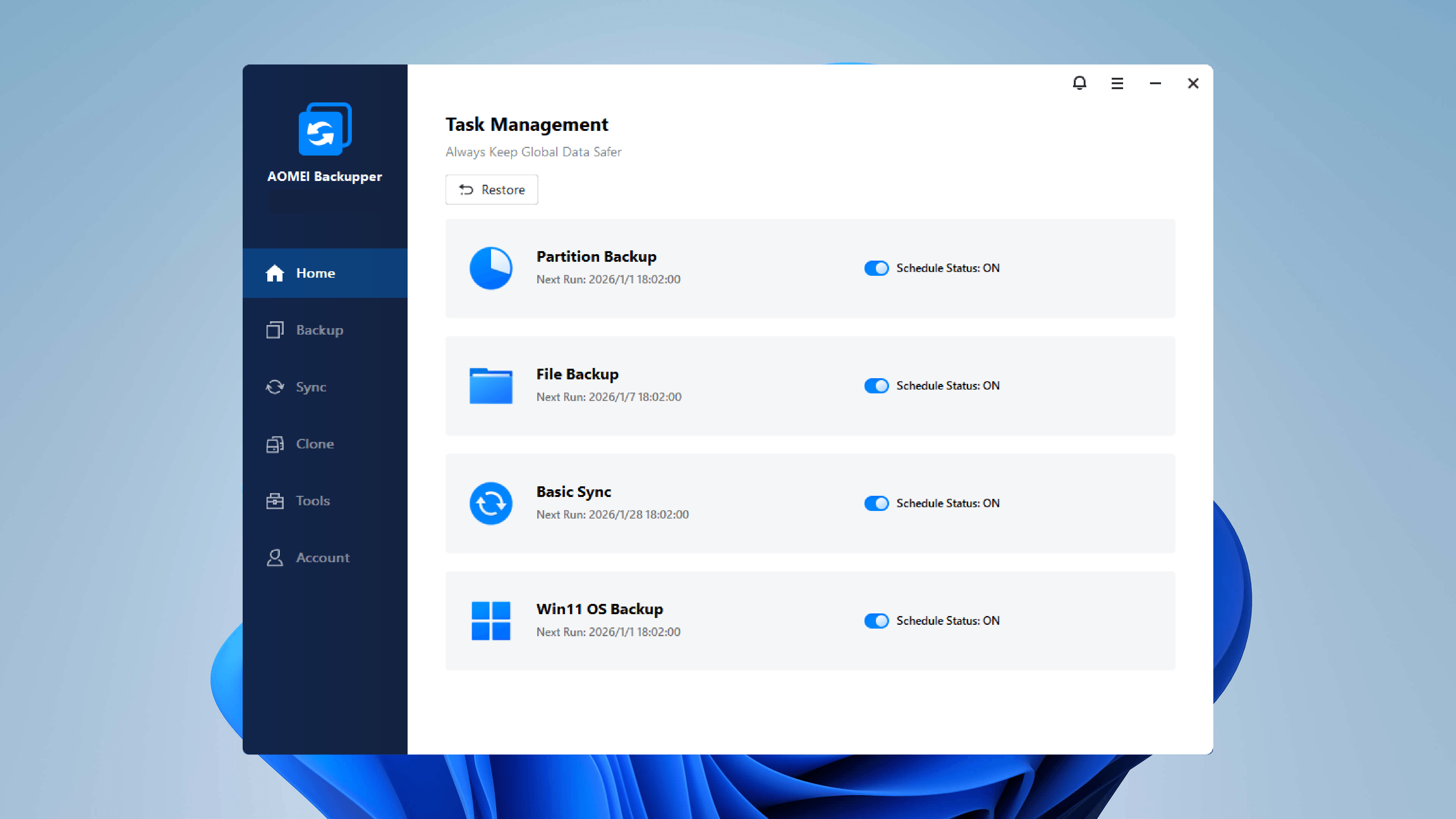Select Clone in the sidebar
Viewport: 1456px width, 819px height.
(x=315, y=444)
